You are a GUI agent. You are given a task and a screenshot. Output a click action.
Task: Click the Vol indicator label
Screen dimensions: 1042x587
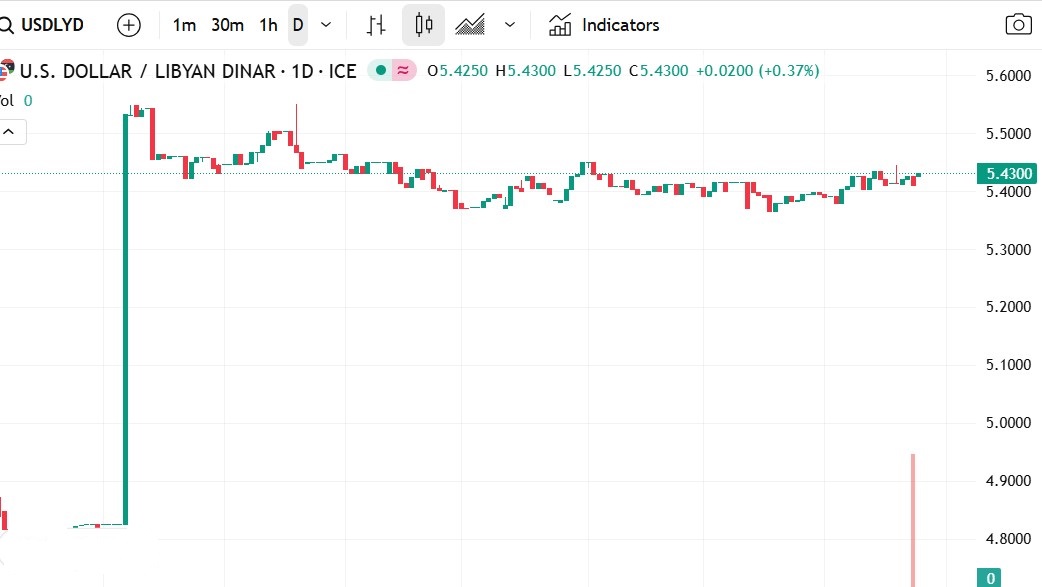coord(7,100)
